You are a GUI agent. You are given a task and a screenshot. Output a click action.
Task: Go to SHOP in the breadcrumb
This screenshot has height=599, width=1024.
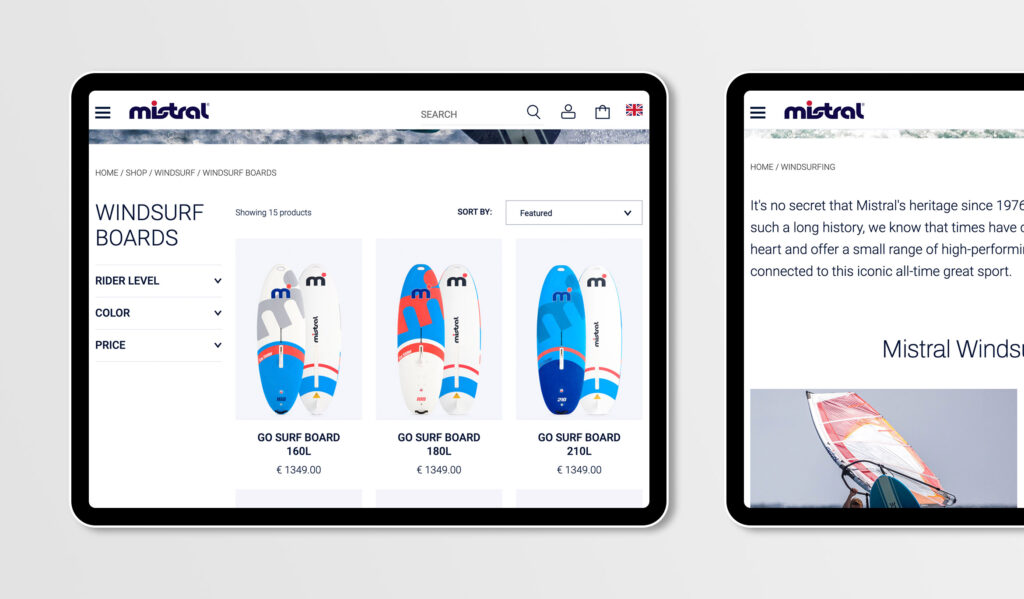136,173
